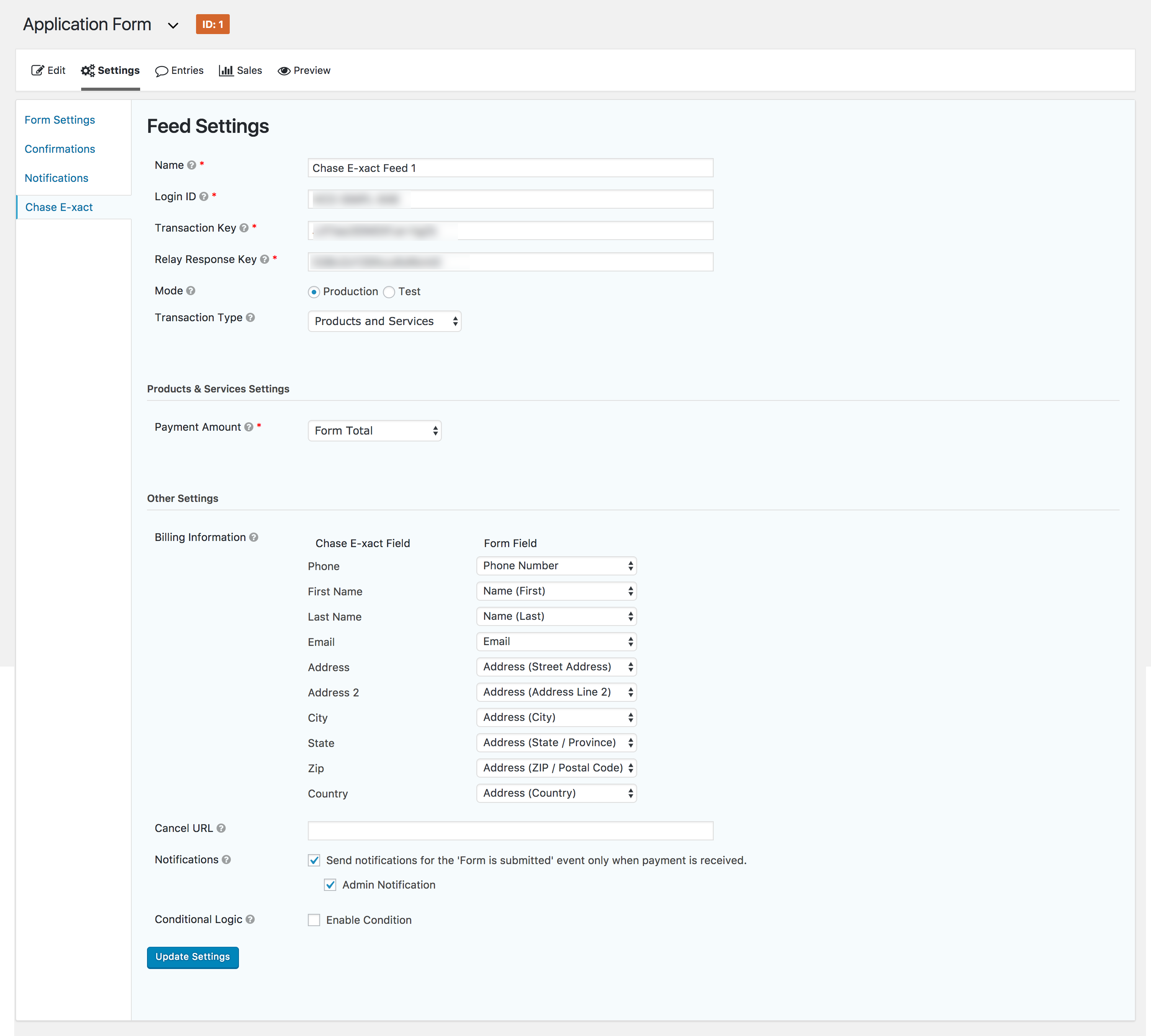Click the Update Settings button
Viewport: 1151px width, 1036px height.
[x=193, y=958]
